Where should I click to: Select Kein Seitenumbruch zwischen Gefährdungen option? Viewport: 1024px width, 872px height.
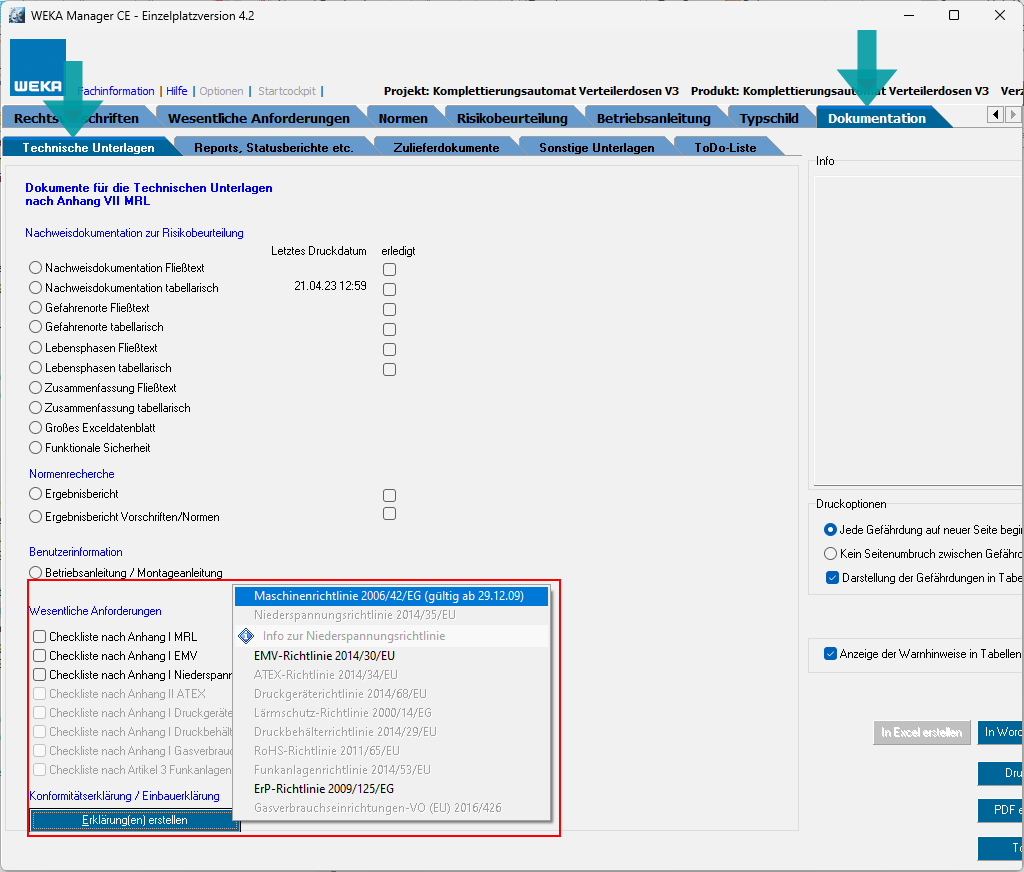[830, 553]
